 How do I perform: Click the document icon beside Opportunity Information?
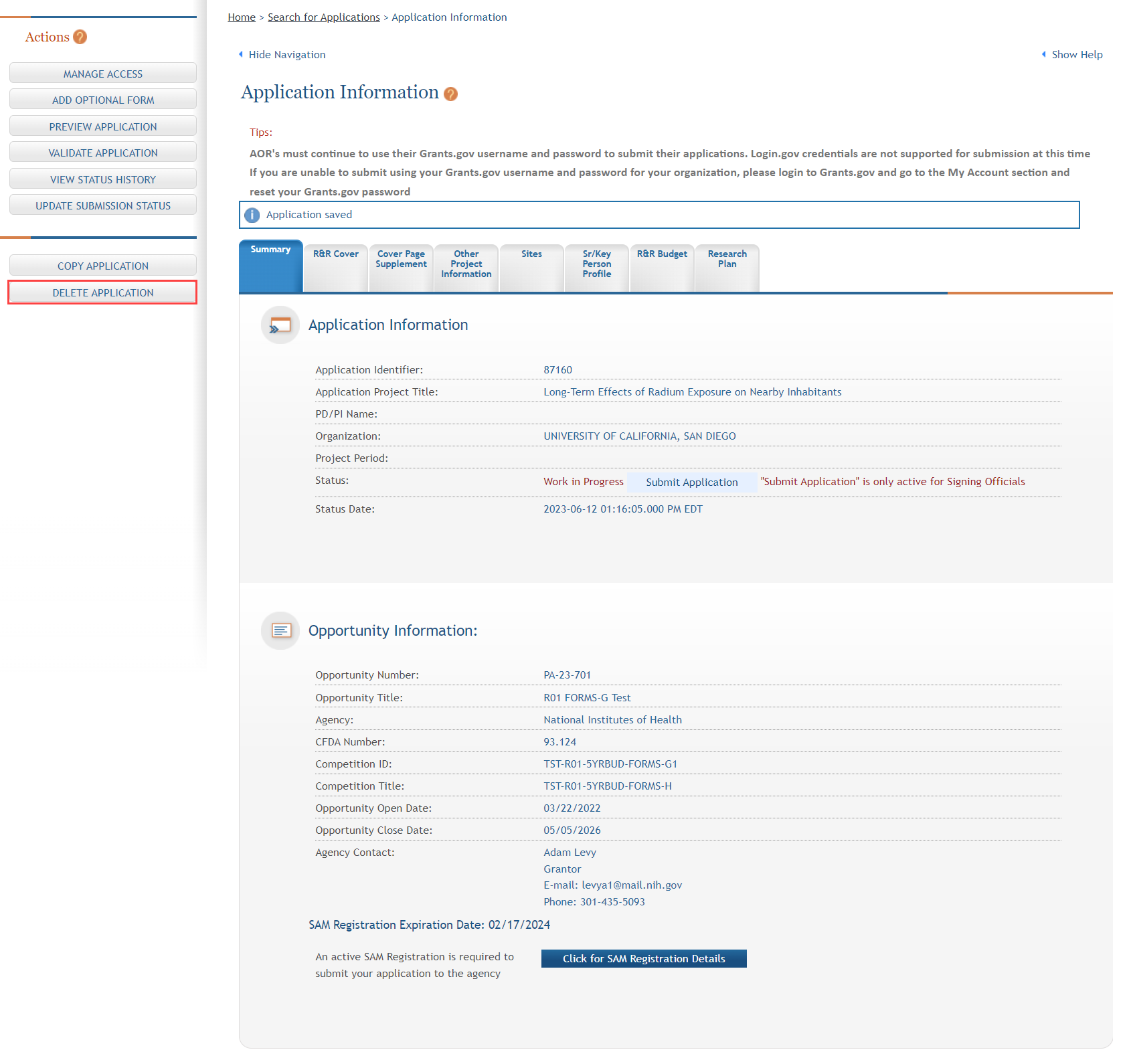pos(280,630)
